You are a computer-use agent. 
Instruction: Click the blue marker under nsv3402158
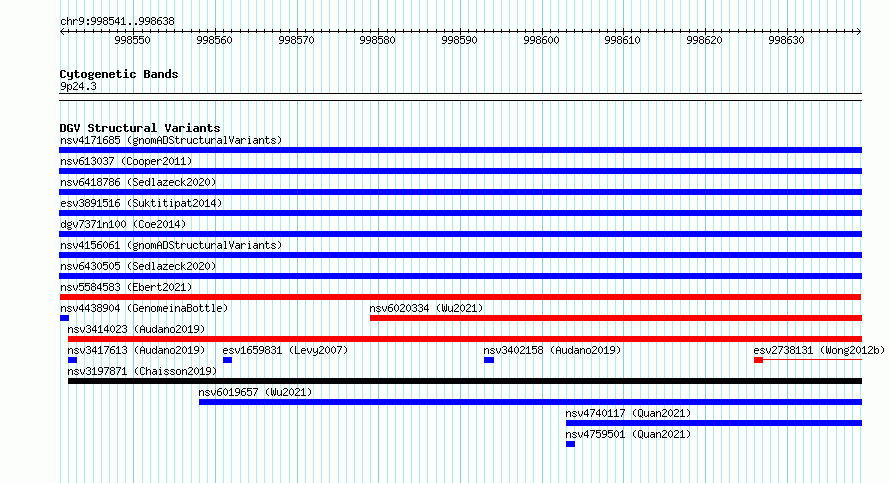[489, 360]
